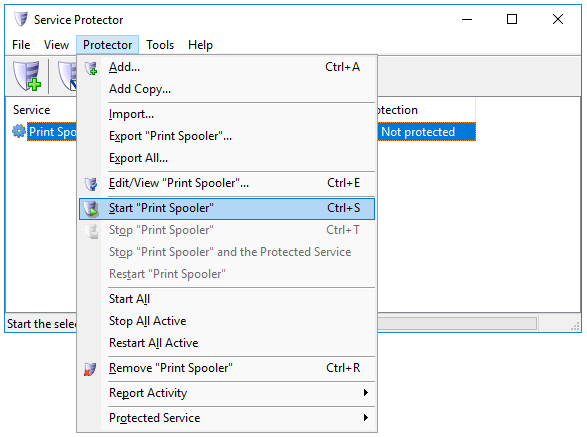Click the Add protector shield toolbar icon
Viewport: 587px width, 437px height.
(x=27, y=76)
